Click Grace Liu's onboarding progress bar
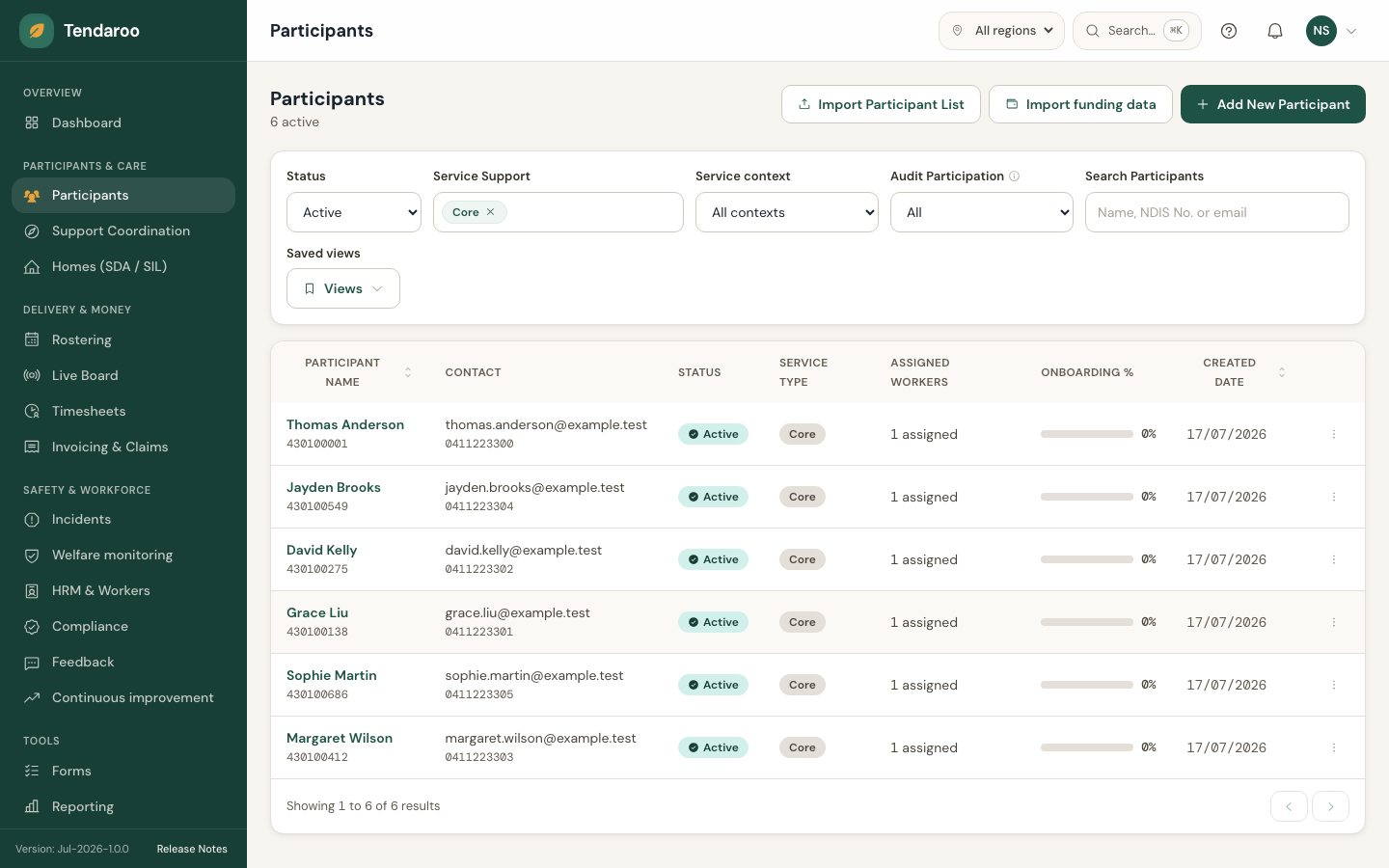This screenshot has height=868, width=1389. (x=1087, y=622)
